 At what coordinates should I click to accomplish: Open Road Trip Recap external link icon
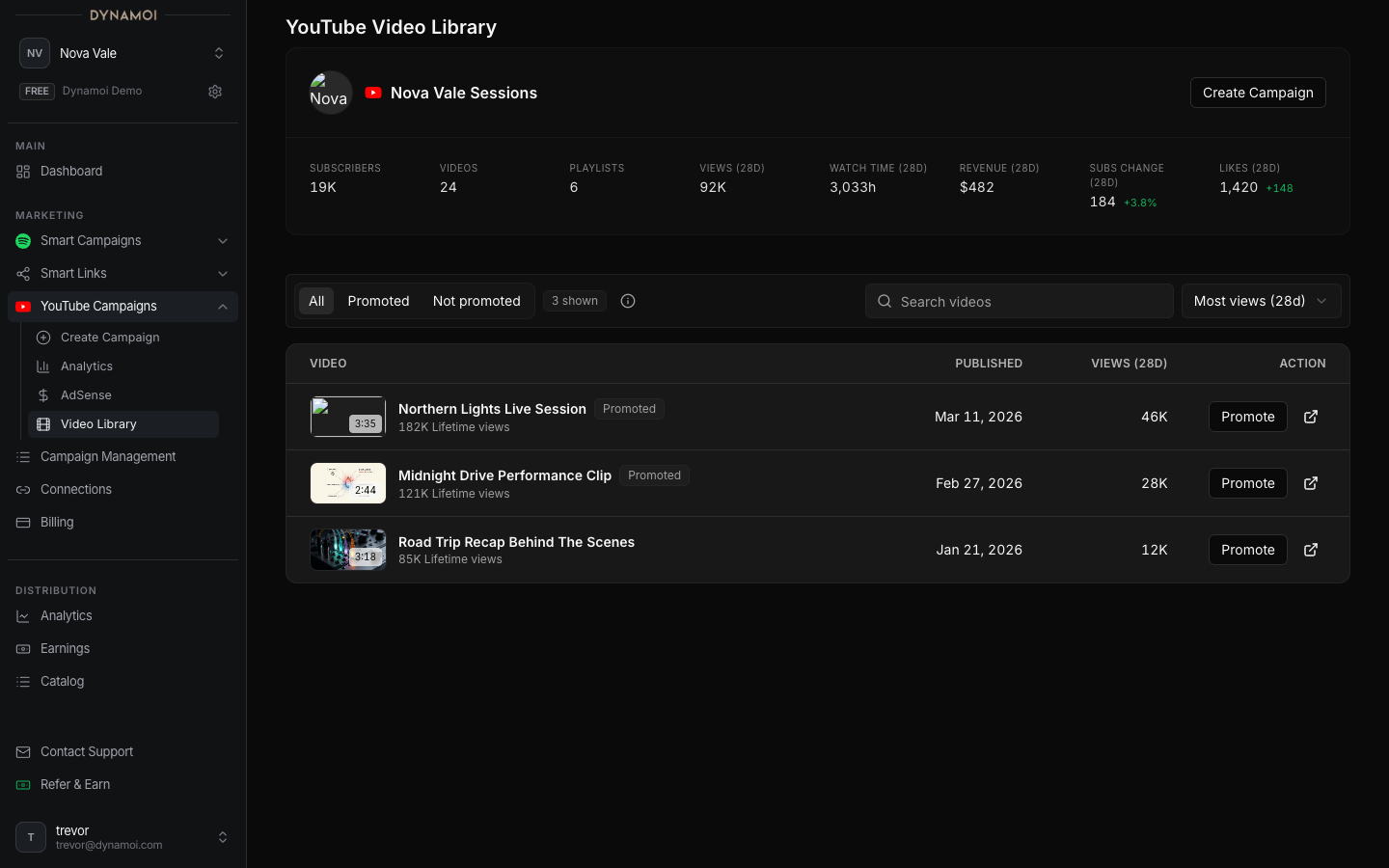[1311, 550]
